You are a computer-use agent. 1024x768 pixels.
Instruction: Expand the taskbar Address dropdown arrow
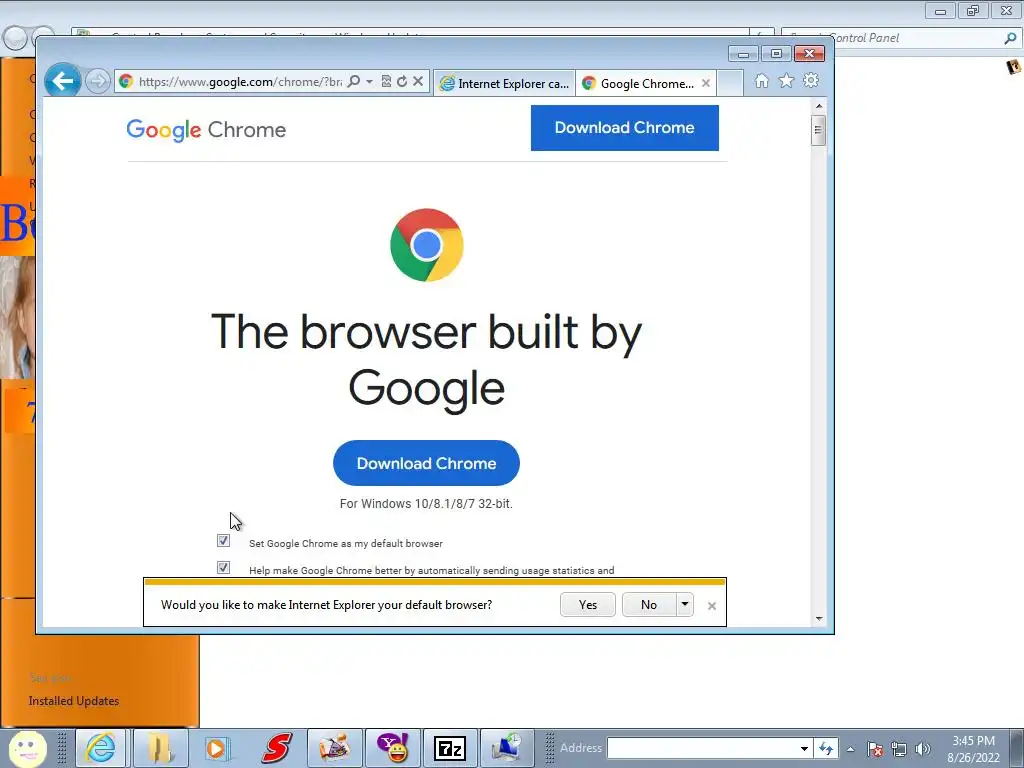tap(805, 748)
